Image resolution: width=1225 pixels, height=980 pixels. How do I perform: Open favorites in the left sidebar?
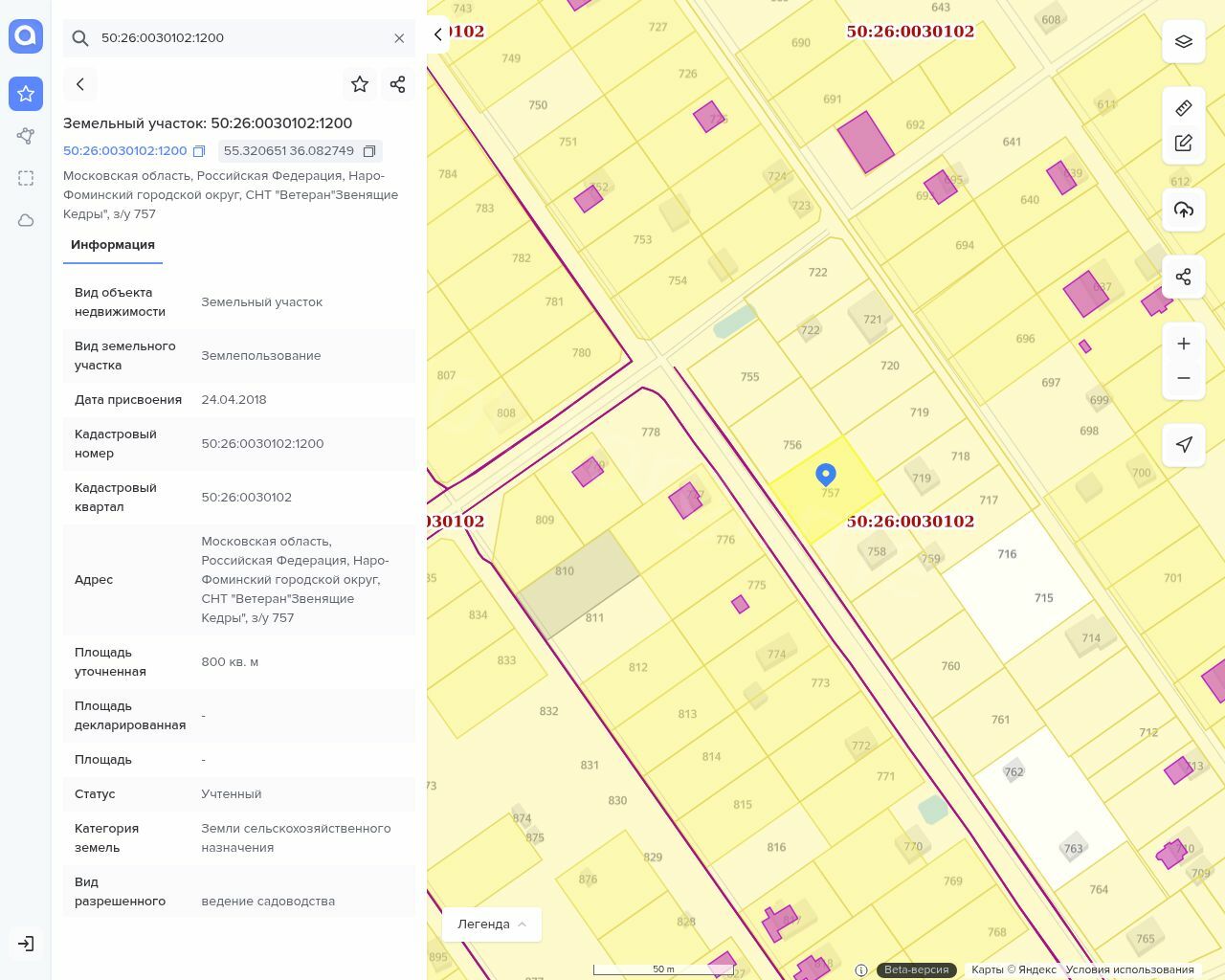(26, 94)
